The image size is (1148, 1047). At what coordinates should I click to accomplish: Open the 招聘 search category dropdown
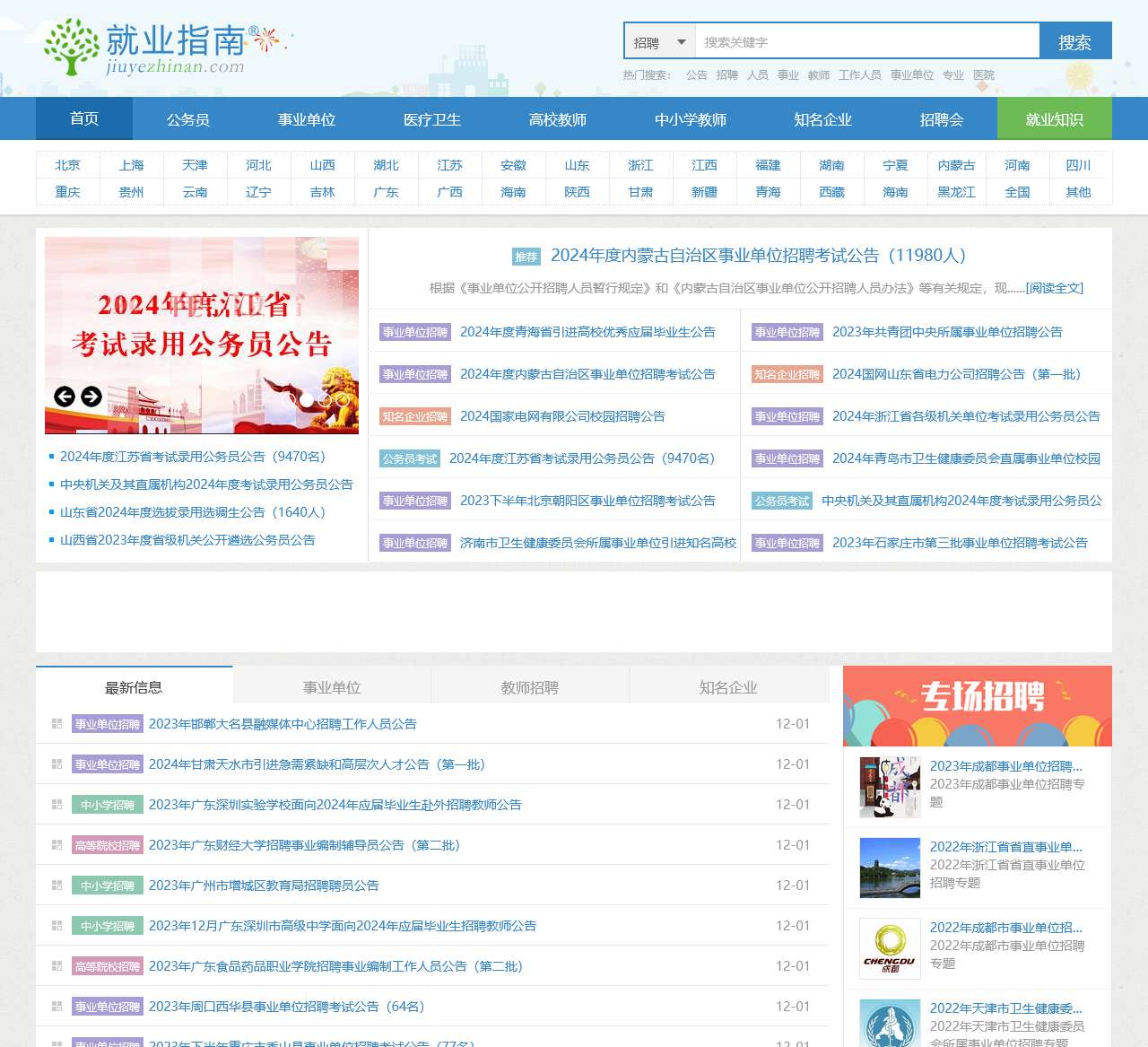(x=659, y=42)
